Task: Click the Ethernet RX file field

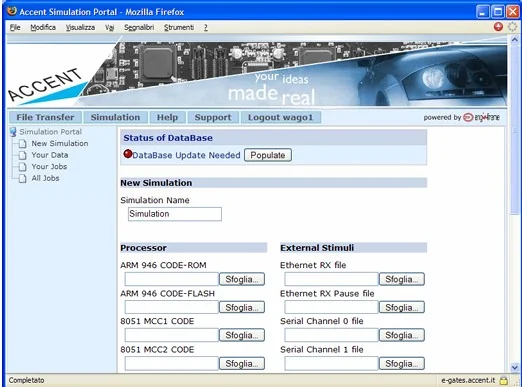Action: coord(332,279)
